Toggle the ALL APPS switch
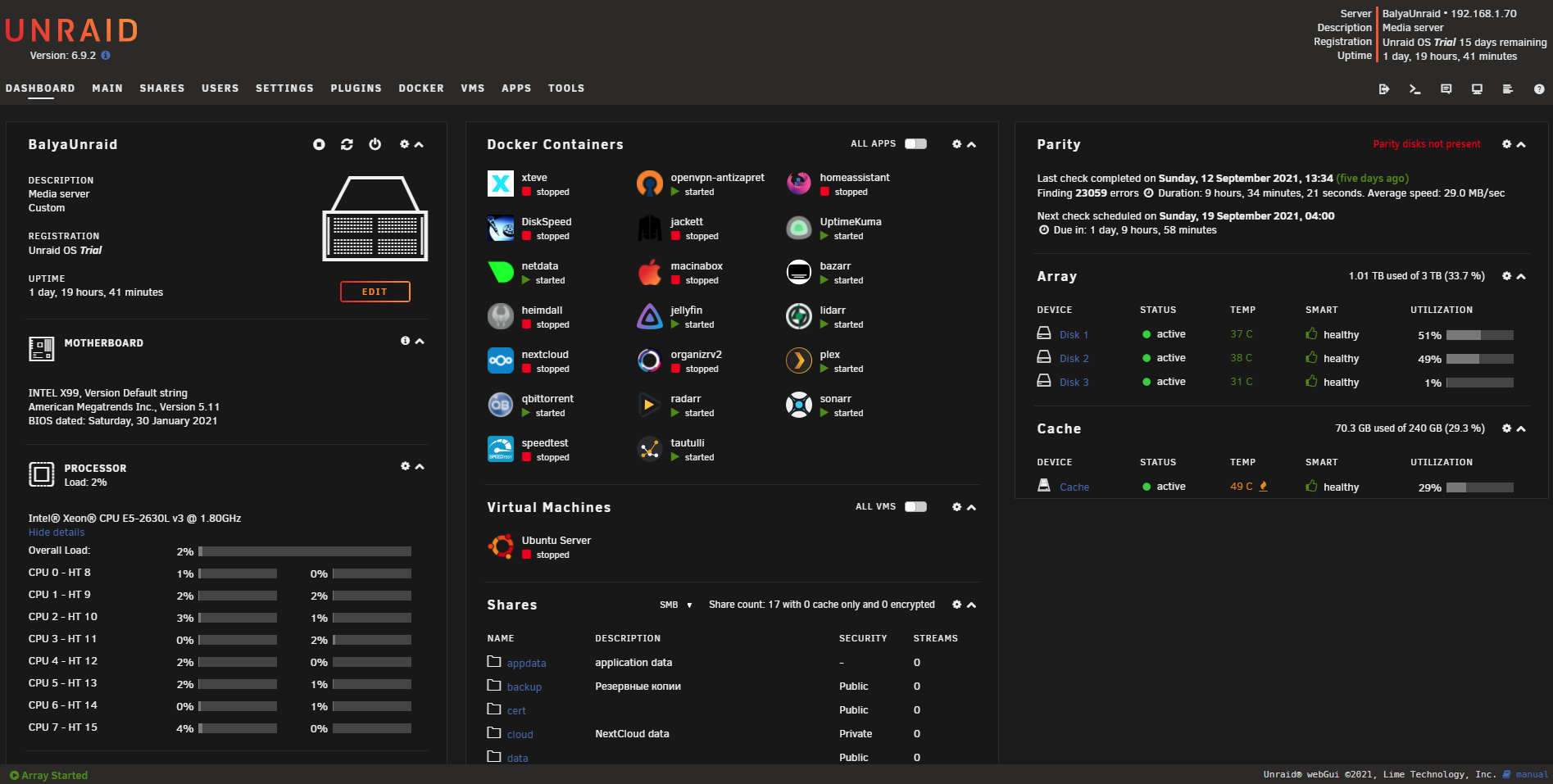The height and width of the screenshot is (784, 1553). coord(915,144)
